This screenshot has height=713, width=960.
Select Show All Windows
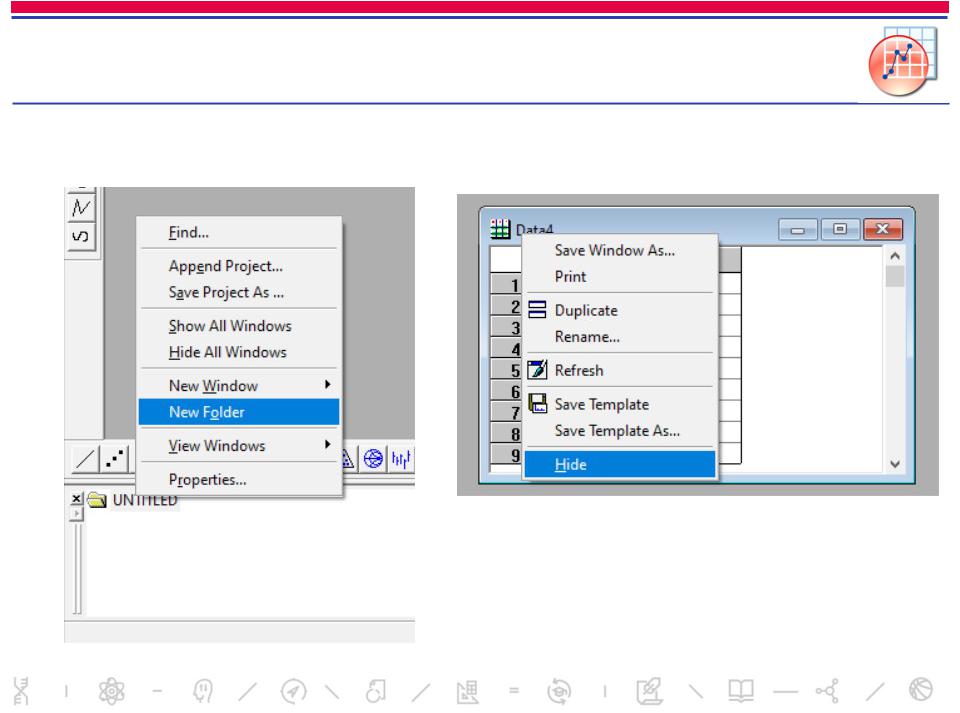[x=230, y=326]
